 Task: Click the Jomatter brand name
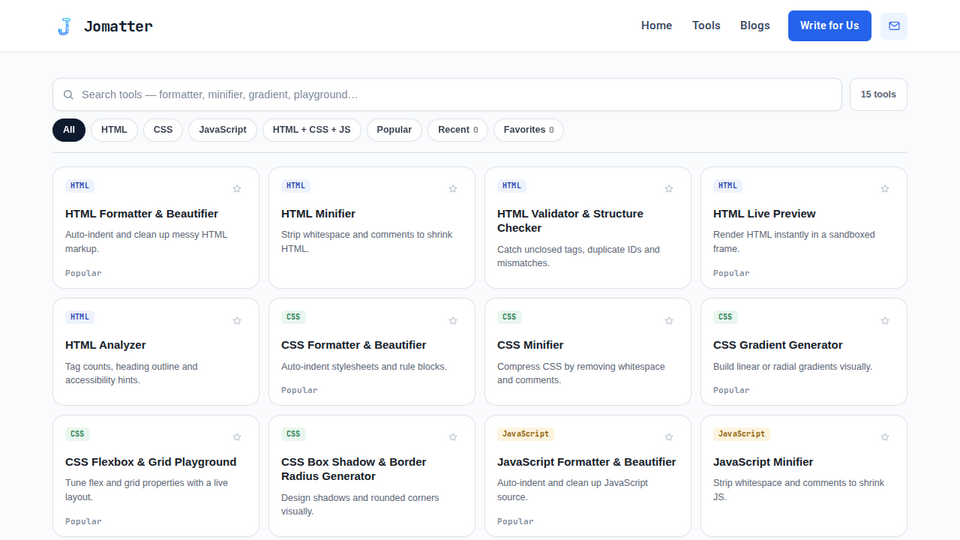(x=118, y=26)
